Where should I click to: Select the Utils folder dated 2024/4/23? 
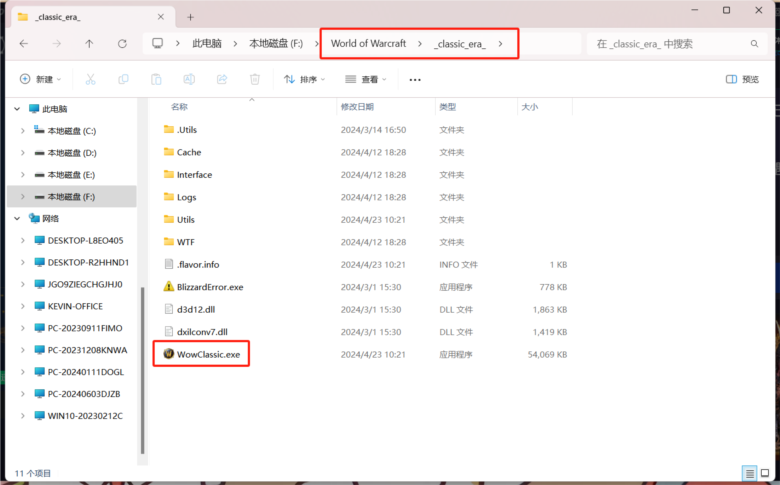[186, 219]
